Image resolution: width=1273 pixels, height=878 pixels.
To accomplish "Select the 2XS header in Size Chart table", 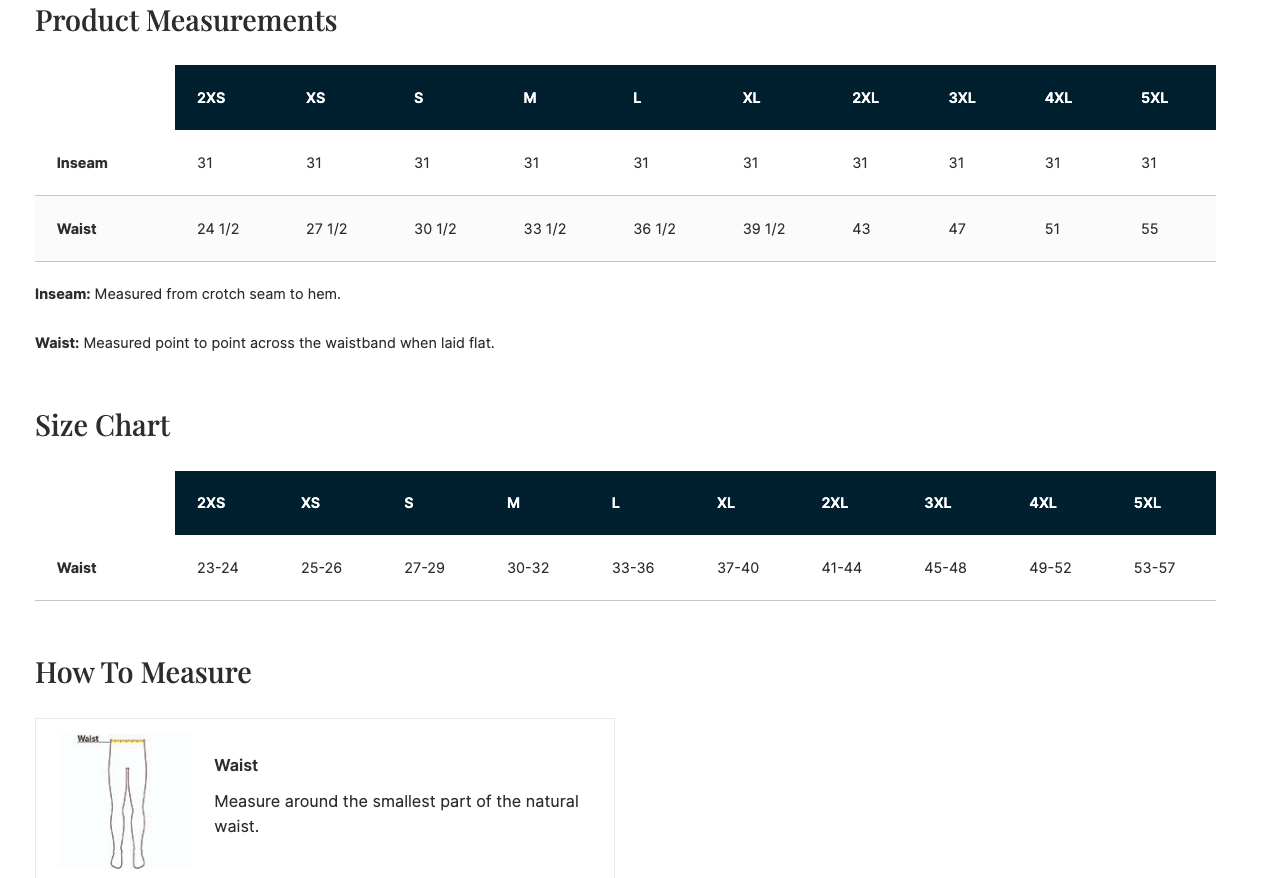I will tap(211, 503).
